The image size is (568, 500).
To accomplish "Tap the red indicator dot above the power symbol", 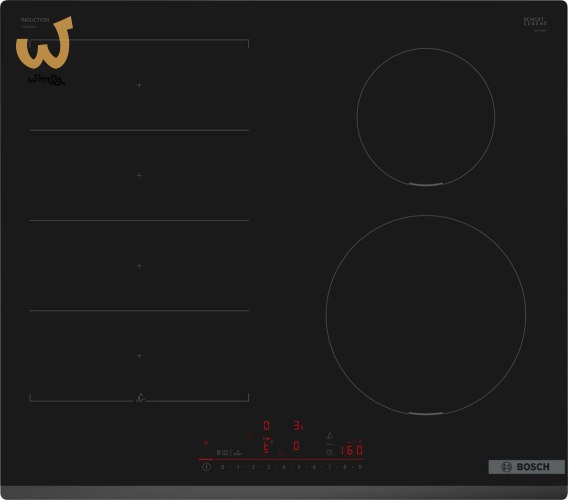I will (206, 443).
